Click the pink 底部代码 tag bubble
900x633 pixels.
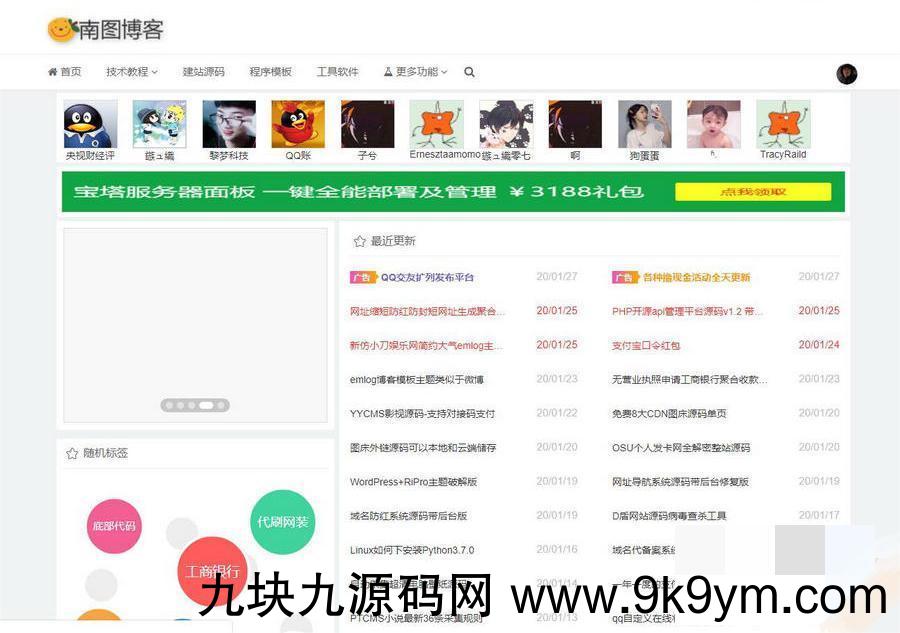[114, 526]
